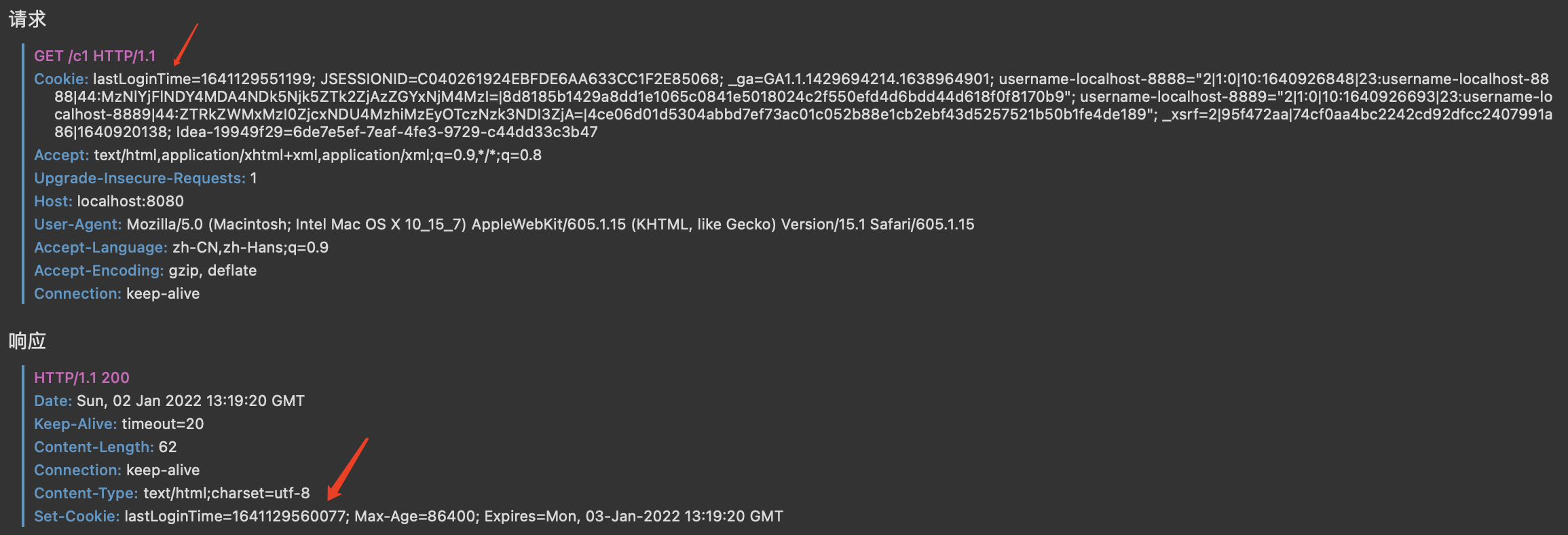
Task: Select the HTTP/1.1 200 status line
Action: point(81,377)
